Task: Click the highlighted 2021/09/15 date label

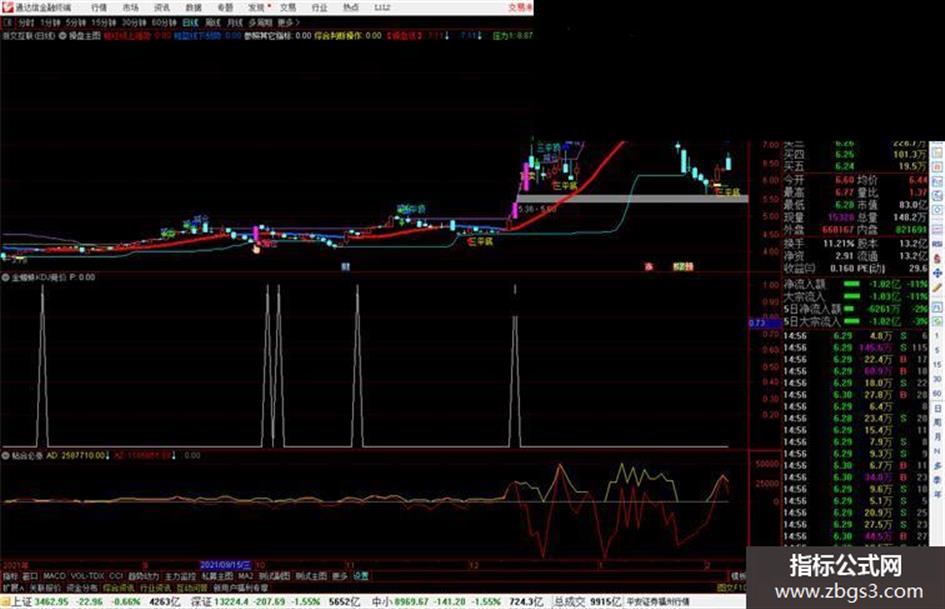Action: point(225,565)
